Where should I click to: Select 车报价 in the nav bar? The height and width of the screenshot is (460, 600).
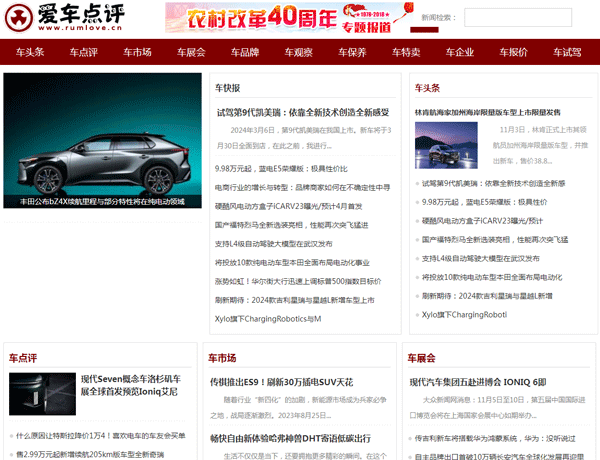[514, 52]
